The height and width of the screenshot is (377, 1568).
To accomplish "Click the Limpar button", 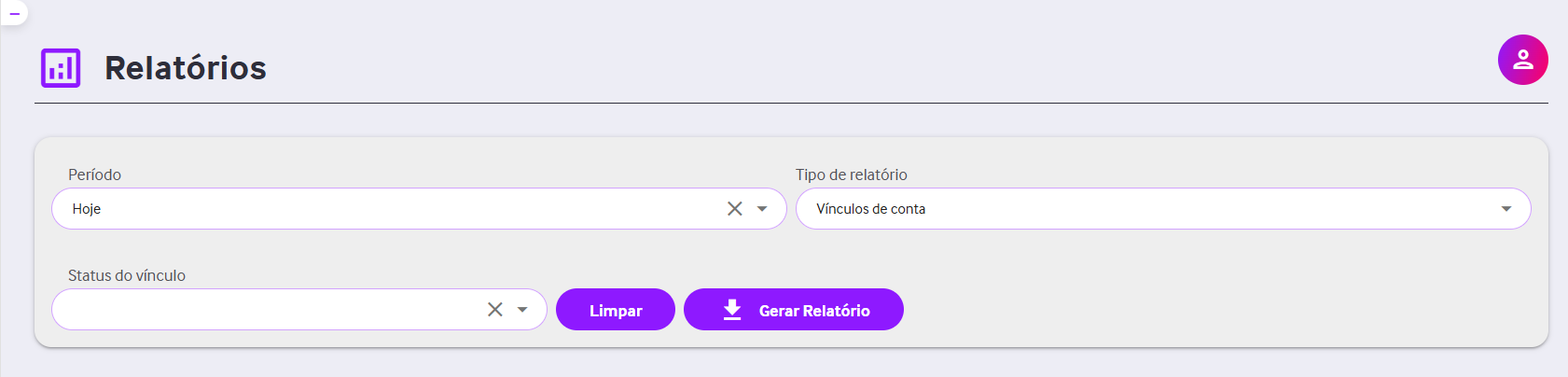I will point(616,310).
